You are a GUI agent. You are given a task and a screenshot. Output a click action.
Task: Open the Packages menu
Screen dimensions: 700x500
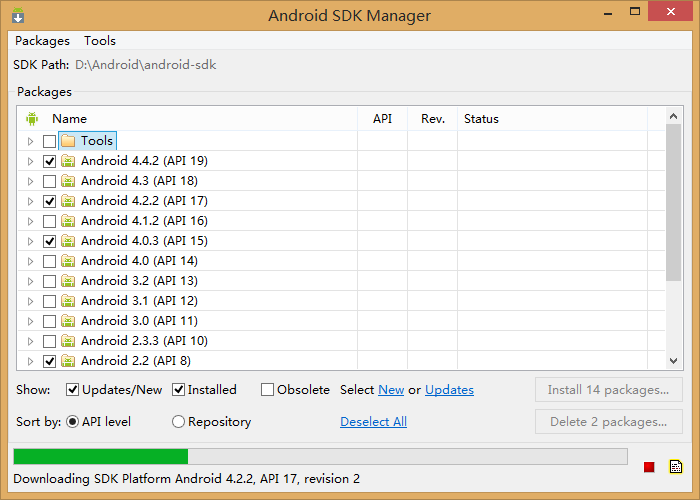tap(42, 41)
